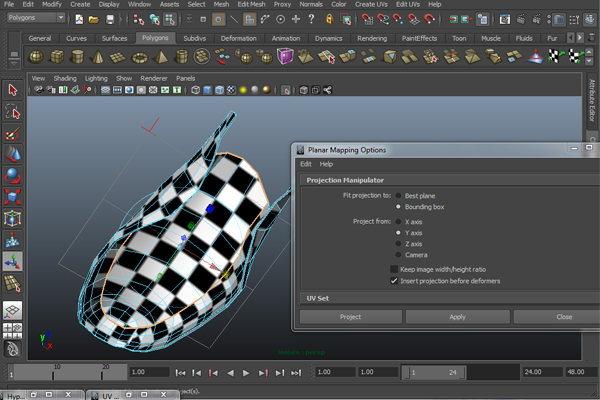Activate the Rotate tool sphere icon
This screenshot has height=400, width=600.
pyautogui.click(x=13, y=176)
